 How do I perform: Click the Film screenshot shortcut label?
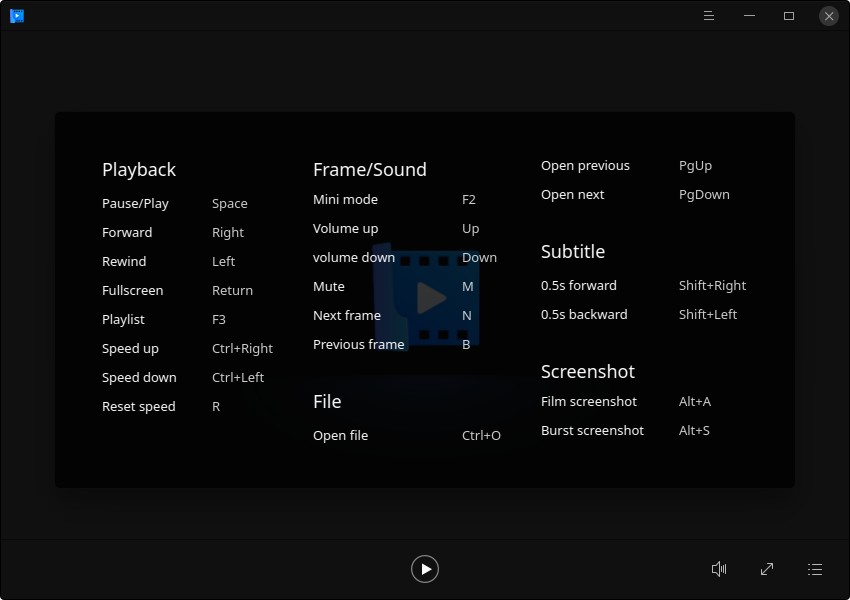click(x=588, y=402)
